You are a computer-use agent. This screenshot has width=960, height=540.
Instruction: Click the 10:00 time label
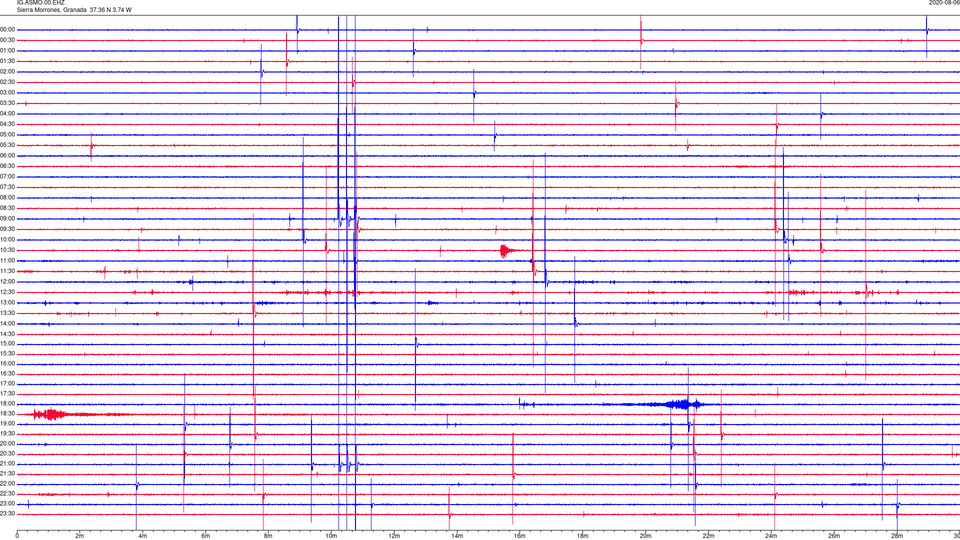8,239
